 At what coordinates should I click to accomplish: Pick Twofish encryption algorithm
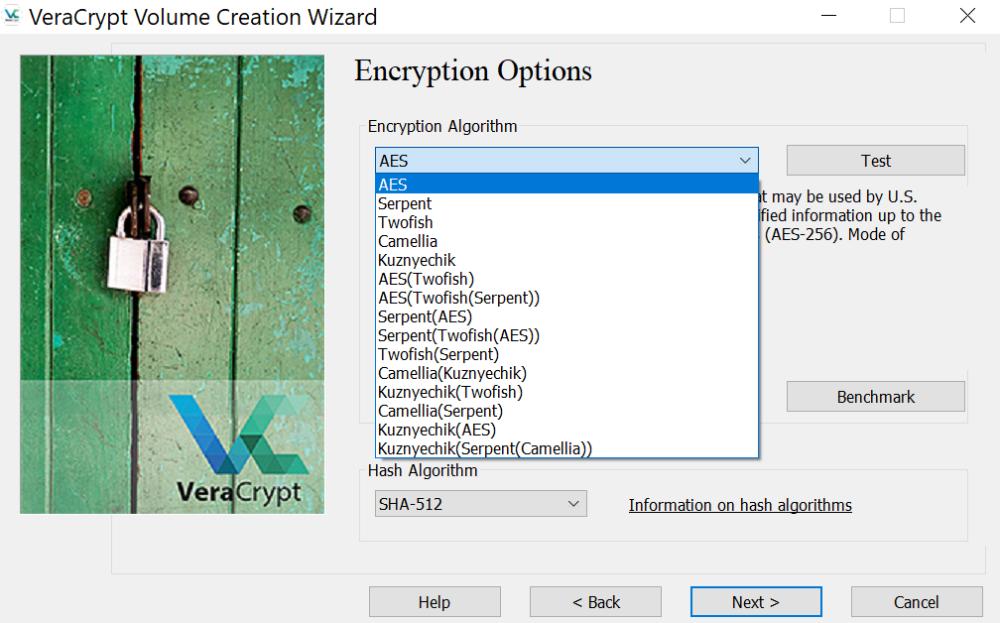567,223
